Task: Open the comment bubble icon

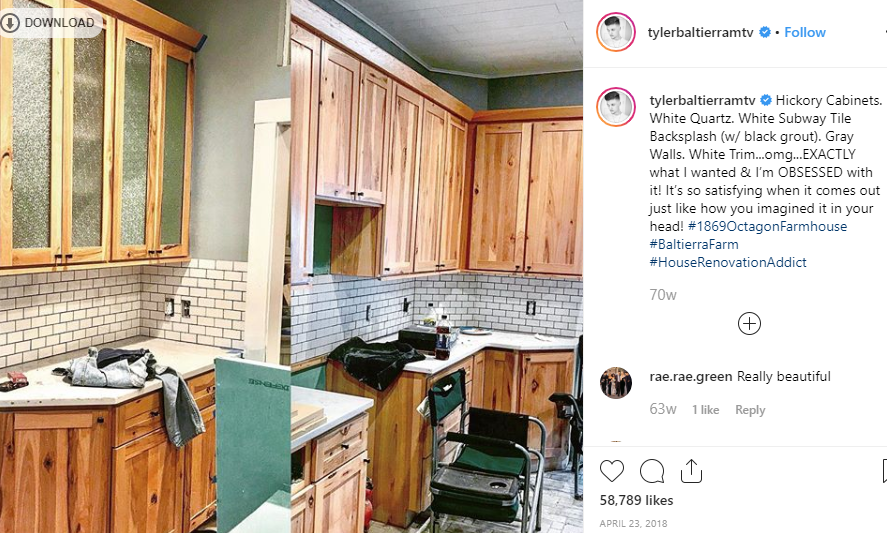Action: [x=652, y=471]
